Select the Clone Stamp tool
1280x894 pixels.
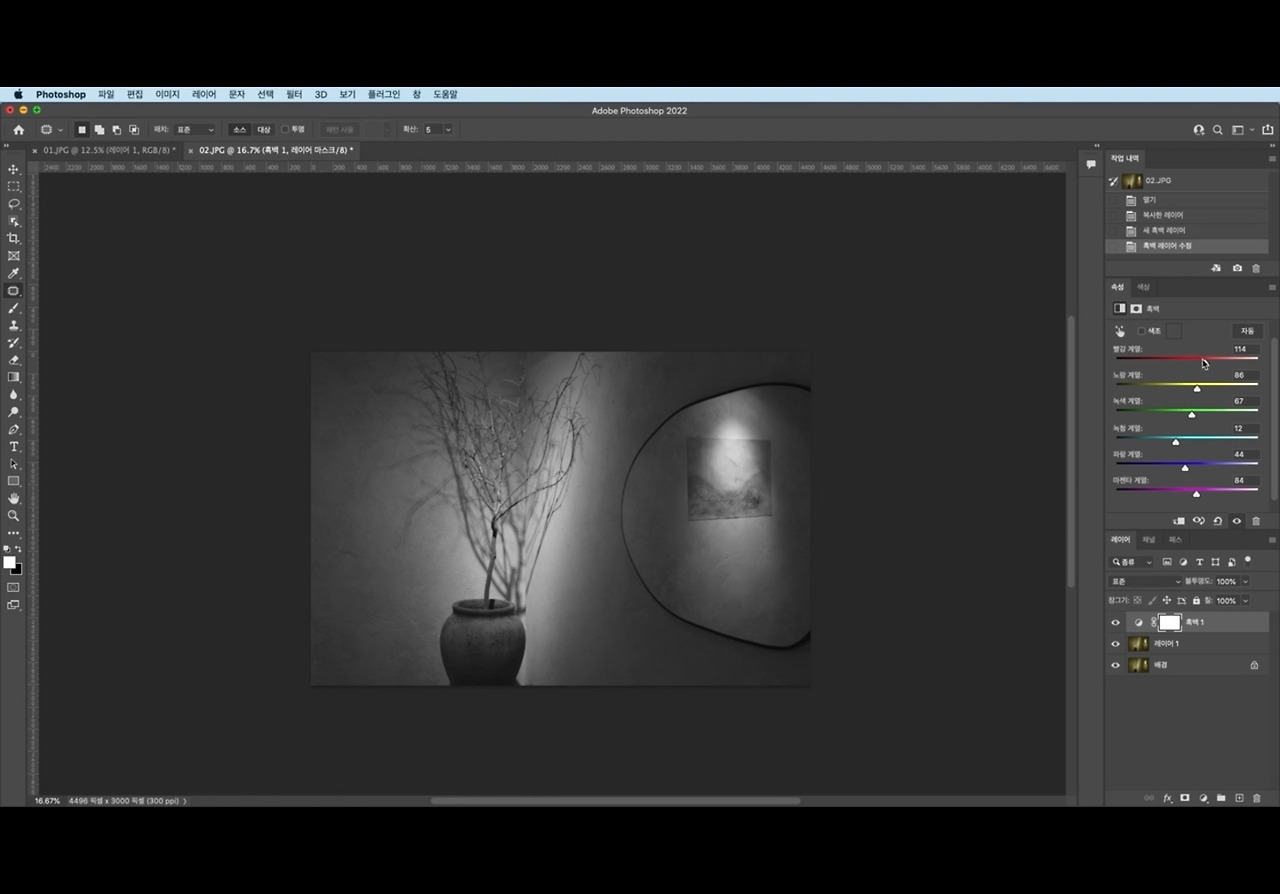coord(14,325)
